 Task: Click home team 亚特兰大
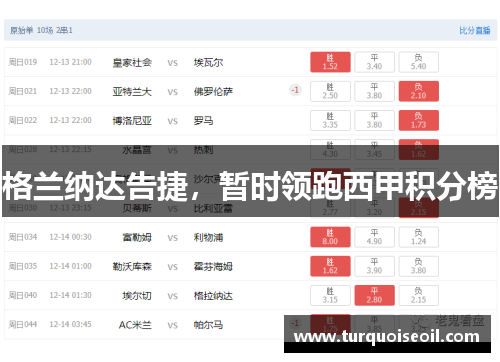[x=132, y=92]
